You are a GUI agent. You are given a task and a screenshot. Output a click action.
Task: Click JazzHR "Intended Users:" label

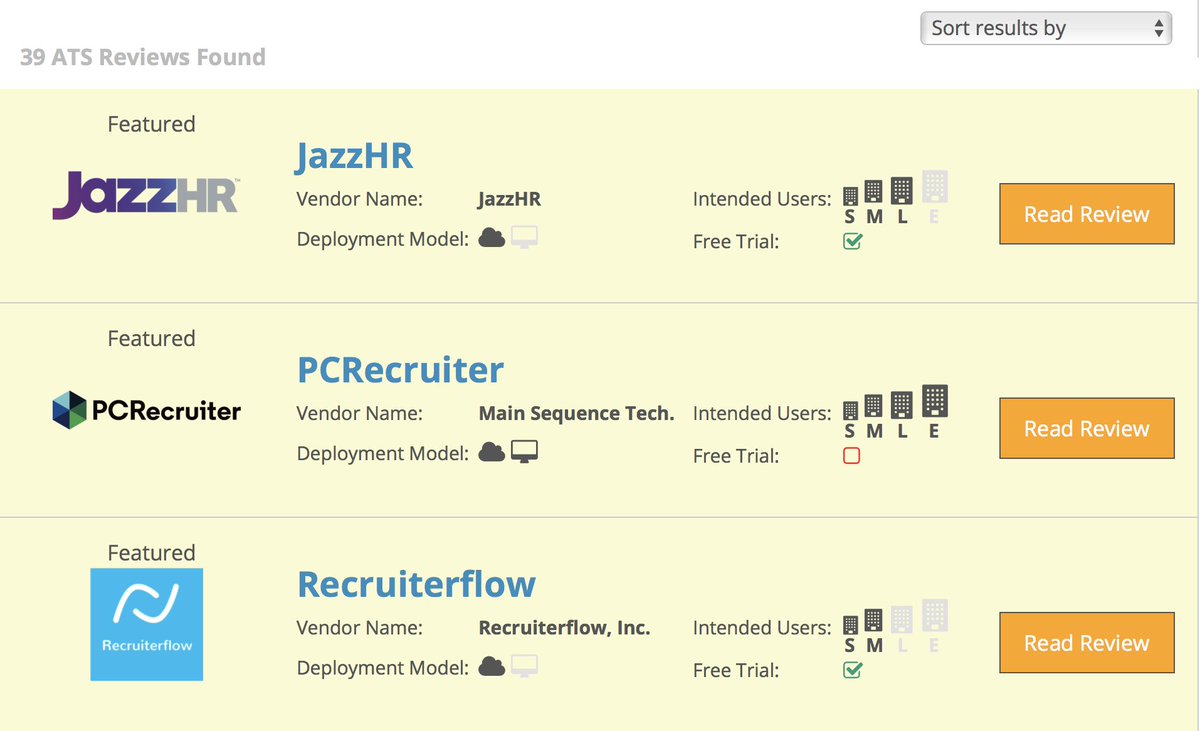pos(762,199)
